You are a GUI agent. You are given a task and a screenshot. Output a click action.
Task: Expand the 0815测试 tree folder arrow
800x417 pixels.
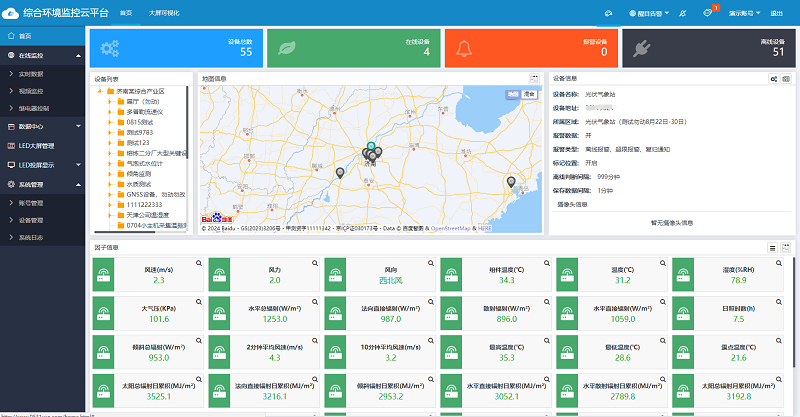pyautogui.click(x=110, y=122)
